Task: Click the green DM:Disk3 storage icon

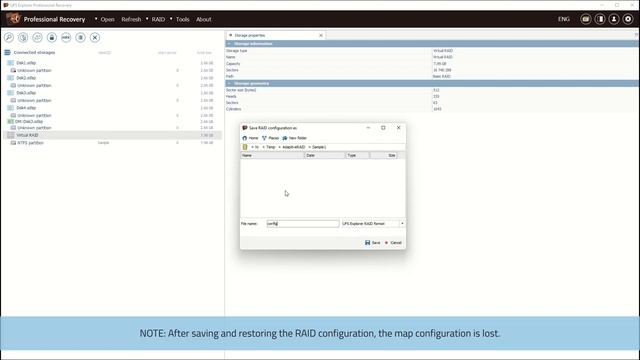Action: pyautogui.click(x=11, y=122)
